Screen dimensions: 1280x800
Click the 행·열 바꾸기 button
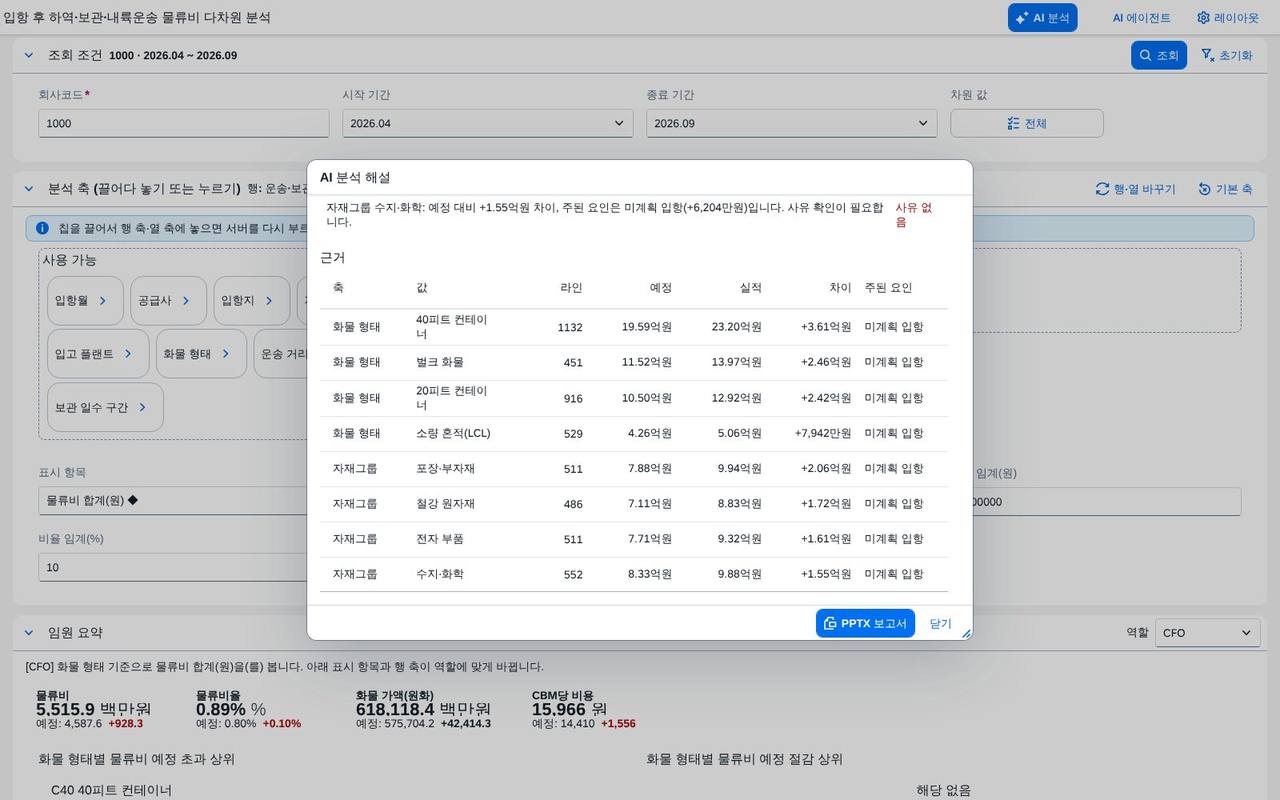click(1135, 189)
